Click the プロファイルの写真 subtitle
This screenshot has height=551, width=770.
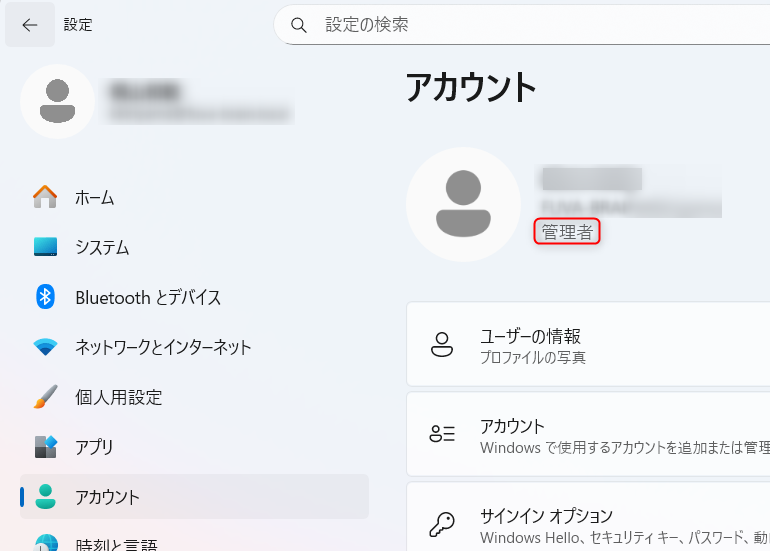pos(533,358)
